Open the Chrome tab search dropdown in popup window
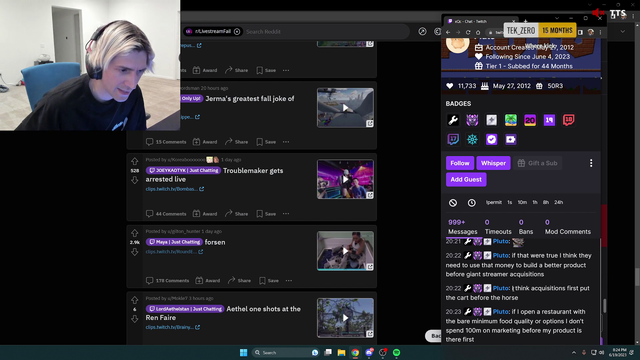Viewport: 640px width, 360px height. [x=557, y=18]
